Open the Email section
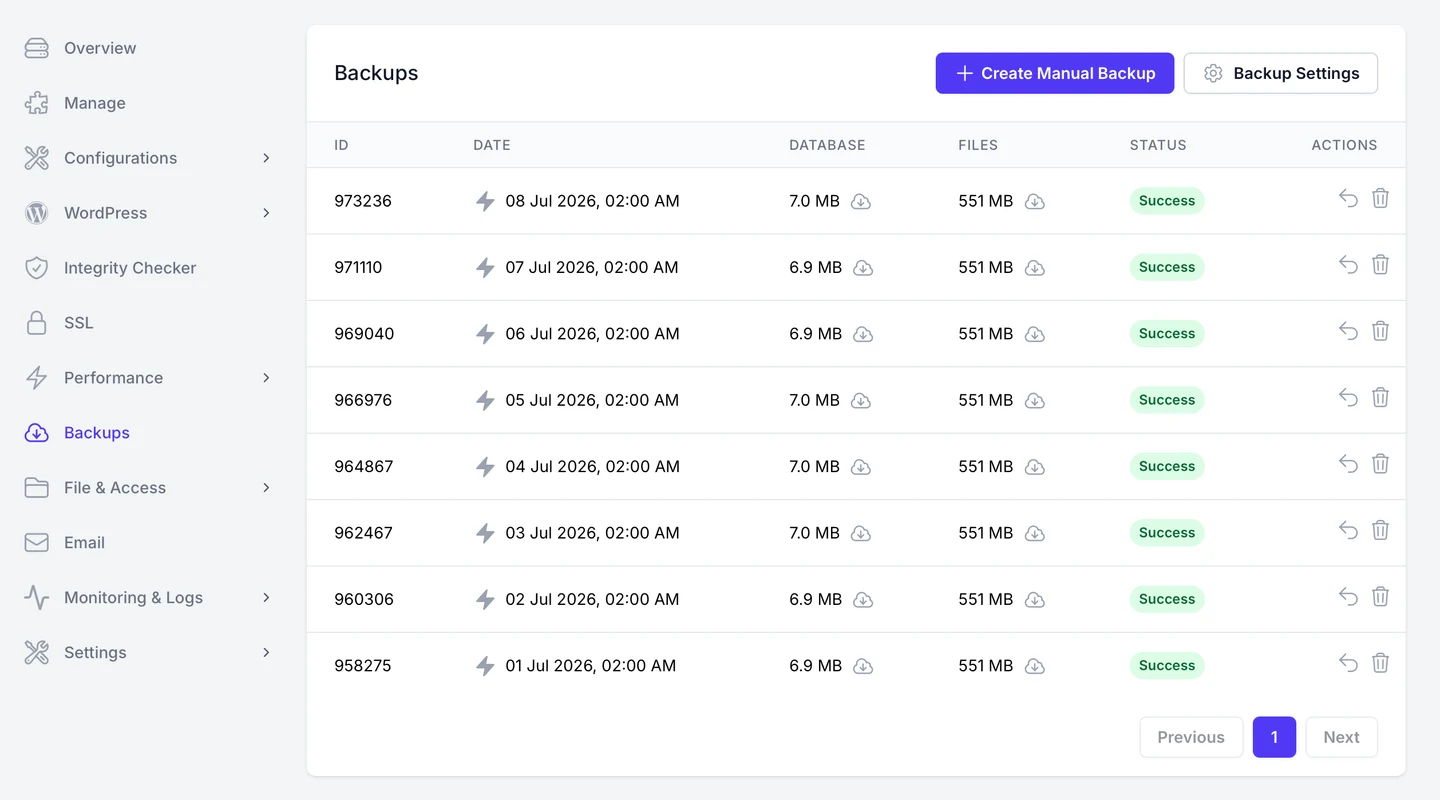Viewport: 1440px width, 800px height. click(x=84, y=543)
